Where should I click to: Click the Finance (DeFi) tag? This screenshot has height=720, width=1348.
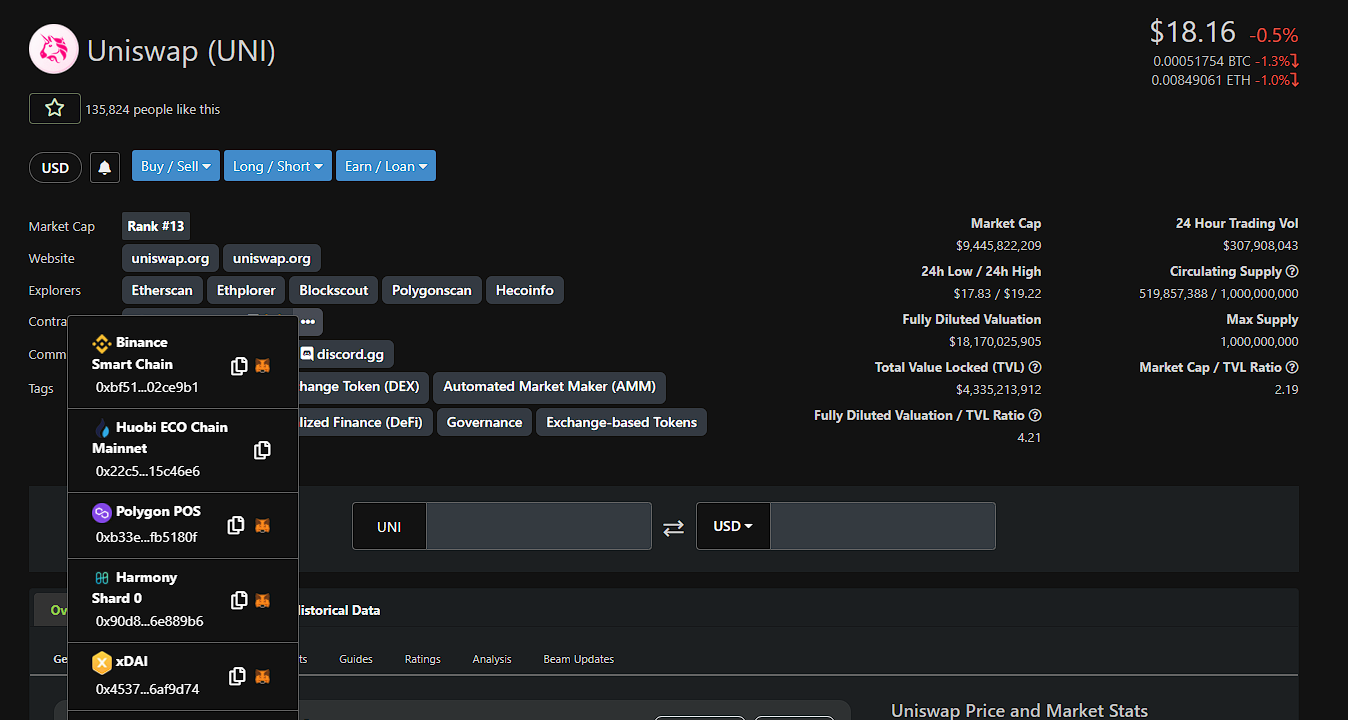(365, 422)
